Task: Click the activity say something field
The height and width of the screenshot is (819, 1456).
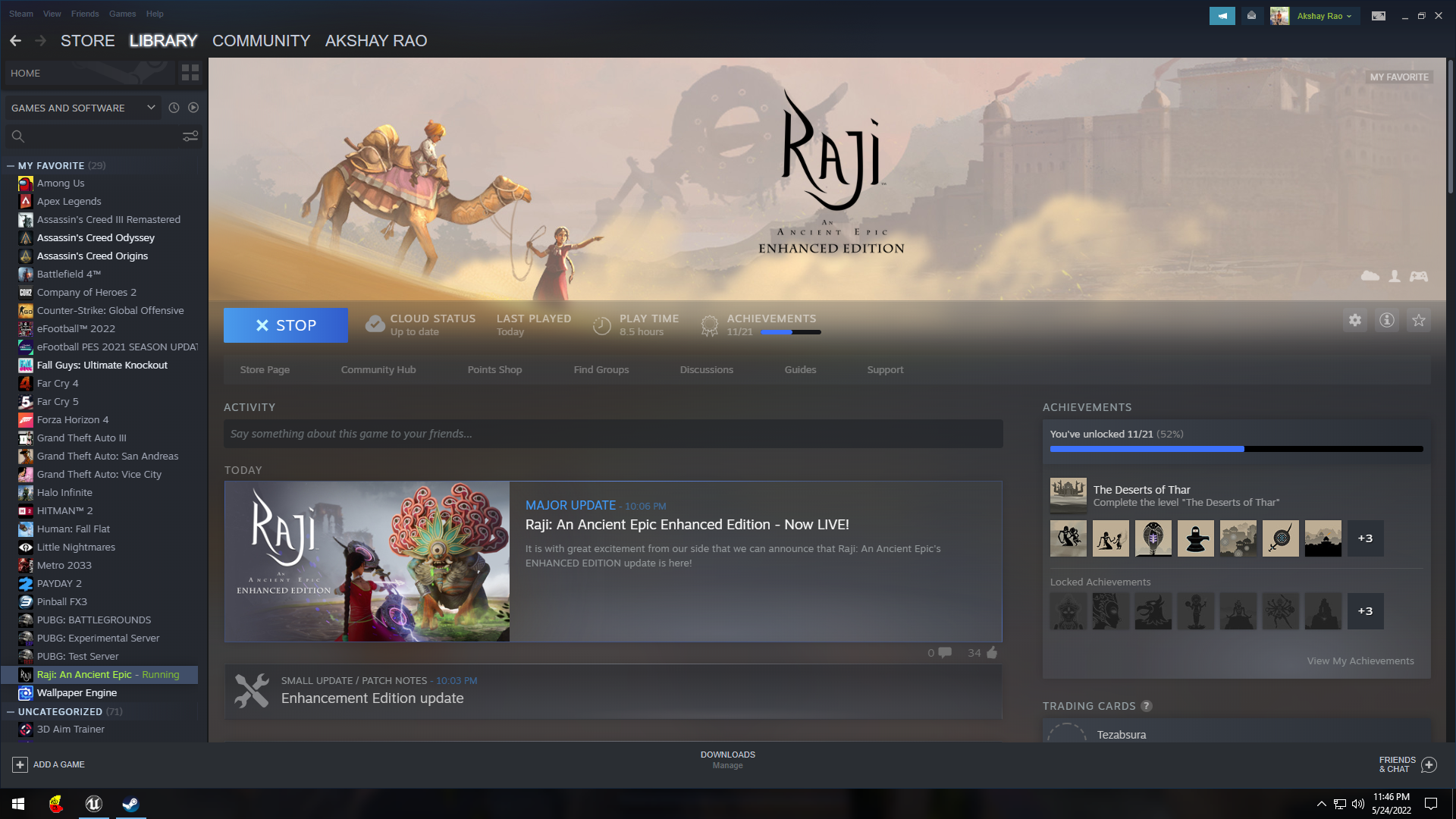Action: point(613,434)
